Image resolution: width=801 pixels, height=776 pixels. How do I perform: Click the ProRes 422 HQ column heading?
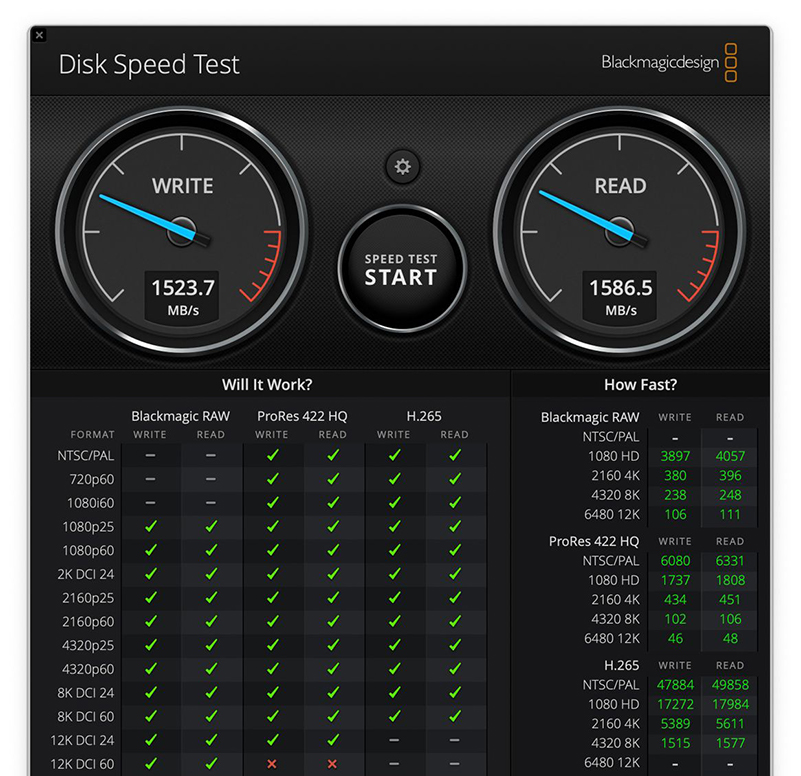coord(302,416)
